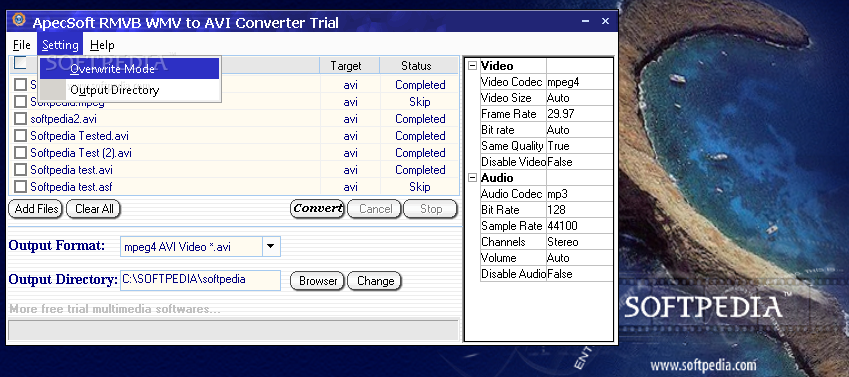Check the Softpedia test.asf checkbox

pos(21,187)
